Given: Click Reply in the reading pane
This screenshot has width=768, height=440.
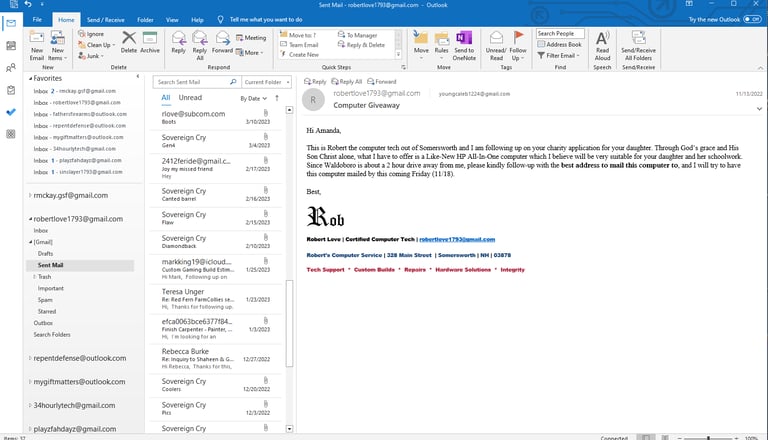Looking at the screenshot, I should click(315, 82).
